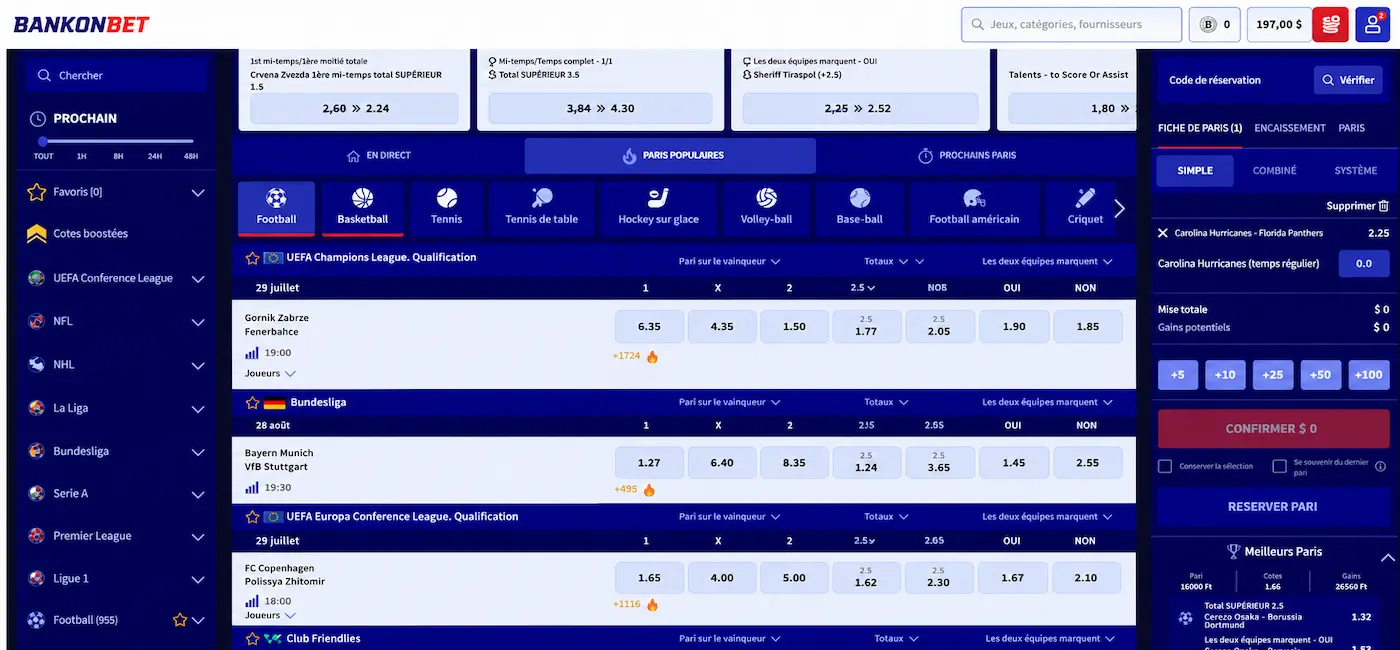Click the Chercher sidebar search field
The image size is (1400, 650).
(117, 75)
